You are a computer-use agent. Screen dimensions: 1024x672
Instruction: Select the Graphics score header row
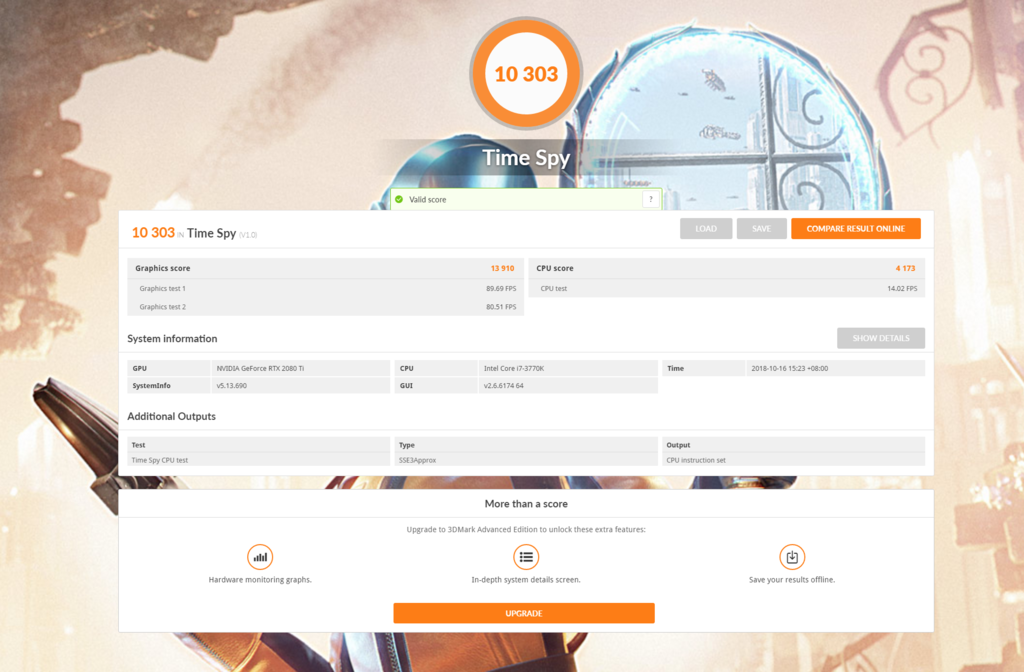[325, 268]
